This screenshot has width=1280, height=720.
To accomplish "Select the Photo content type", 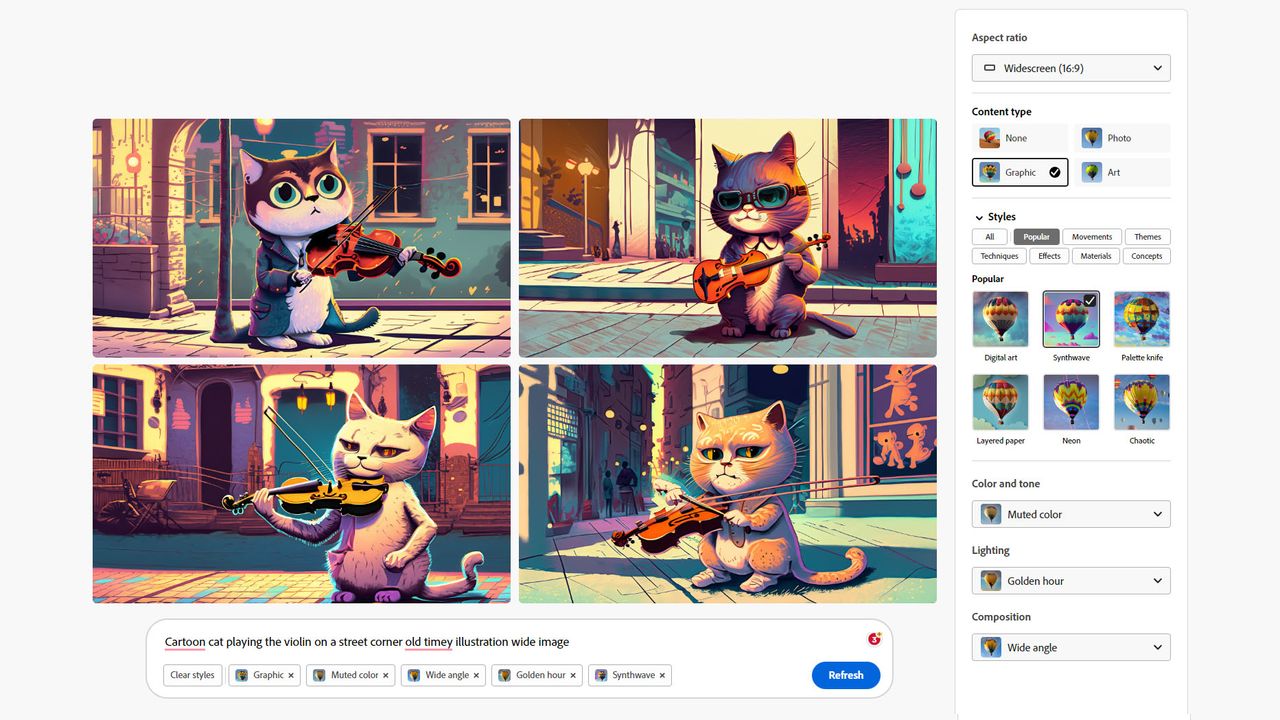I will tap(1122, 138).
